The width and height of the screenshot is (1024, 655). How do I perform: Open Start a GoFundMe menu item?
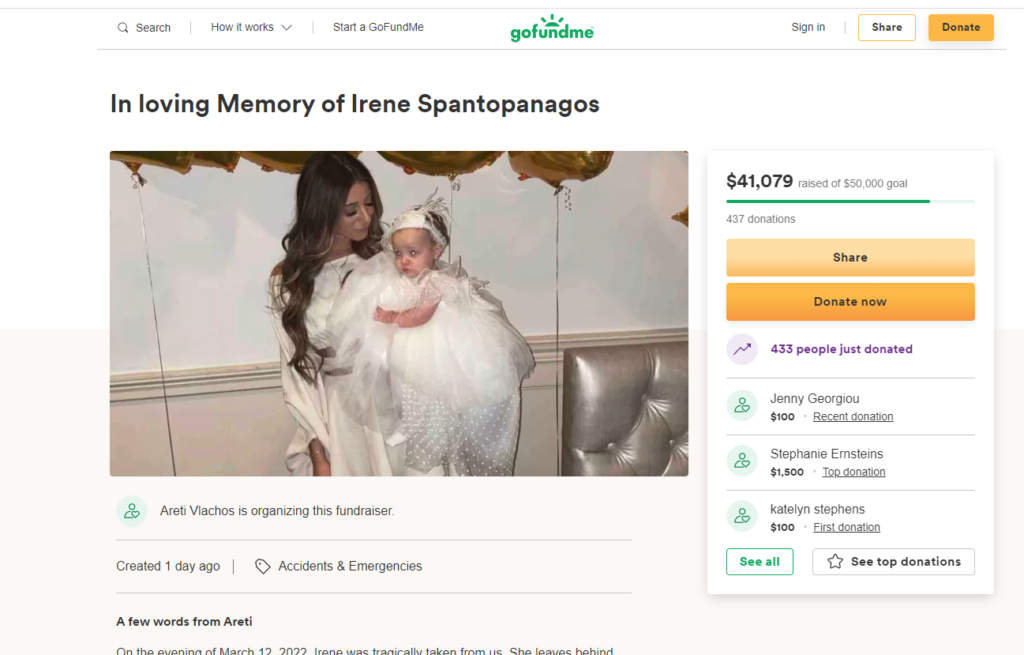[x=378, y=28]
